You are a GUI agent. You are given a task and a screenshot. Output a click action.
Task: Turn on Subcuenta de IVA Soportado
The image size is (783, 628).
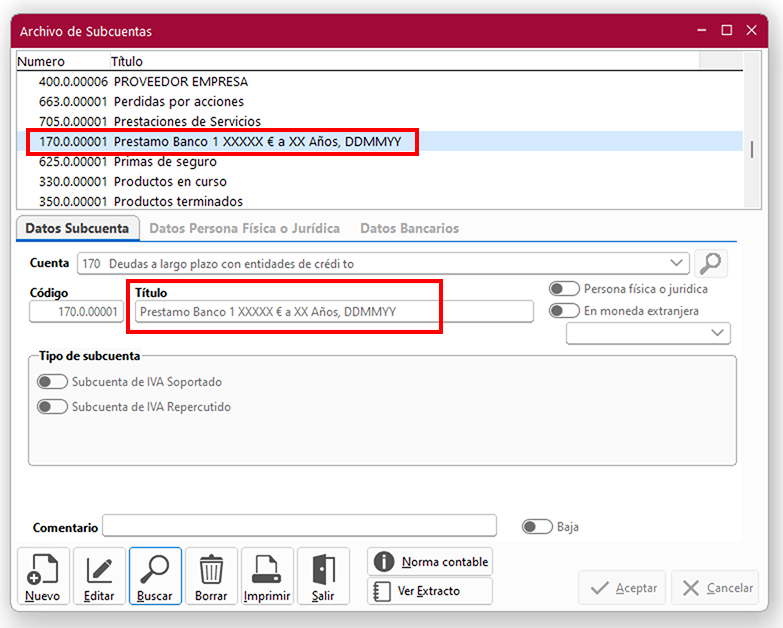pyautogui.click(x=53, y=381)
